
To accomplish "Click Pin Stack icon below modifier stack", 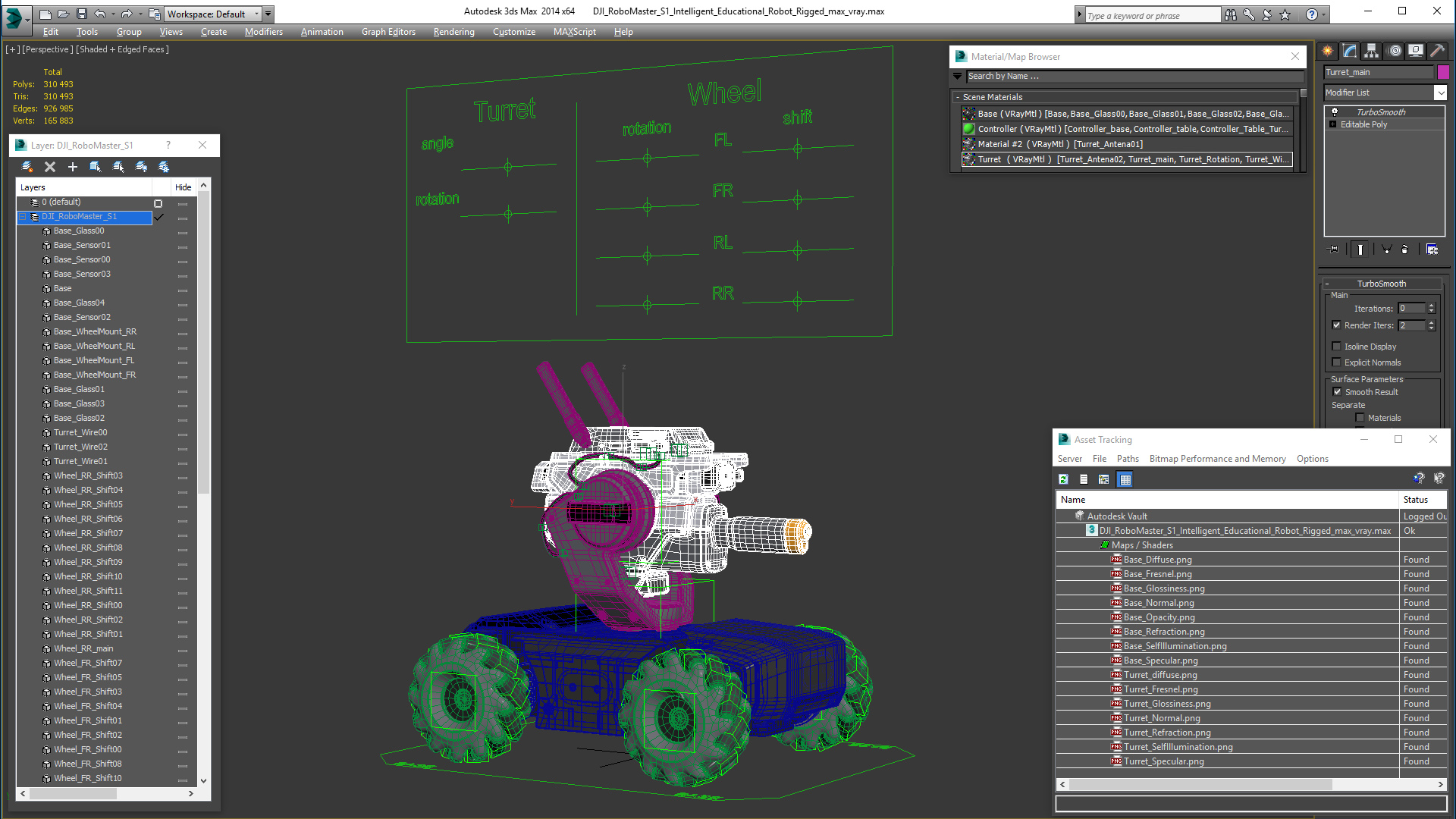I will point(1333,249).
